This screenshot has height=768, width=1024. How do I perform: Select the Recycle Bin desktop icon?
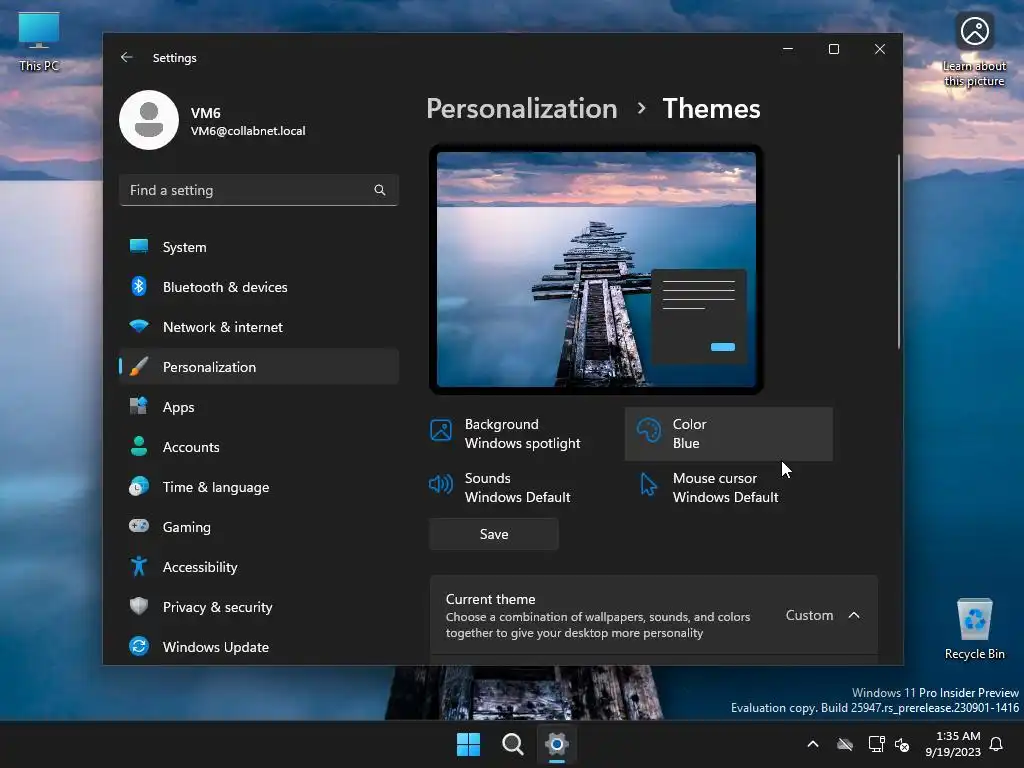tap(974, 629)
